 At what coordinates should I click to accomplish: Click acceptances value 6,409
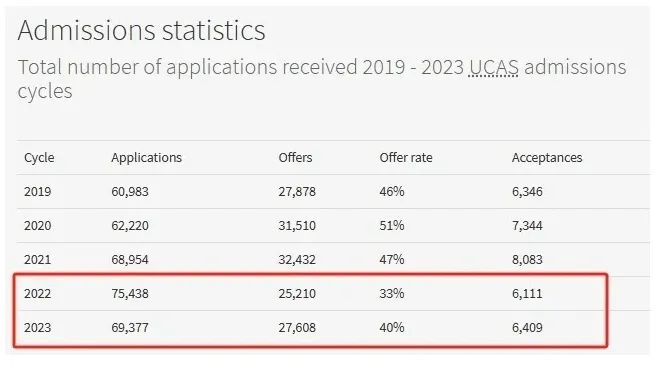[527, 327]
